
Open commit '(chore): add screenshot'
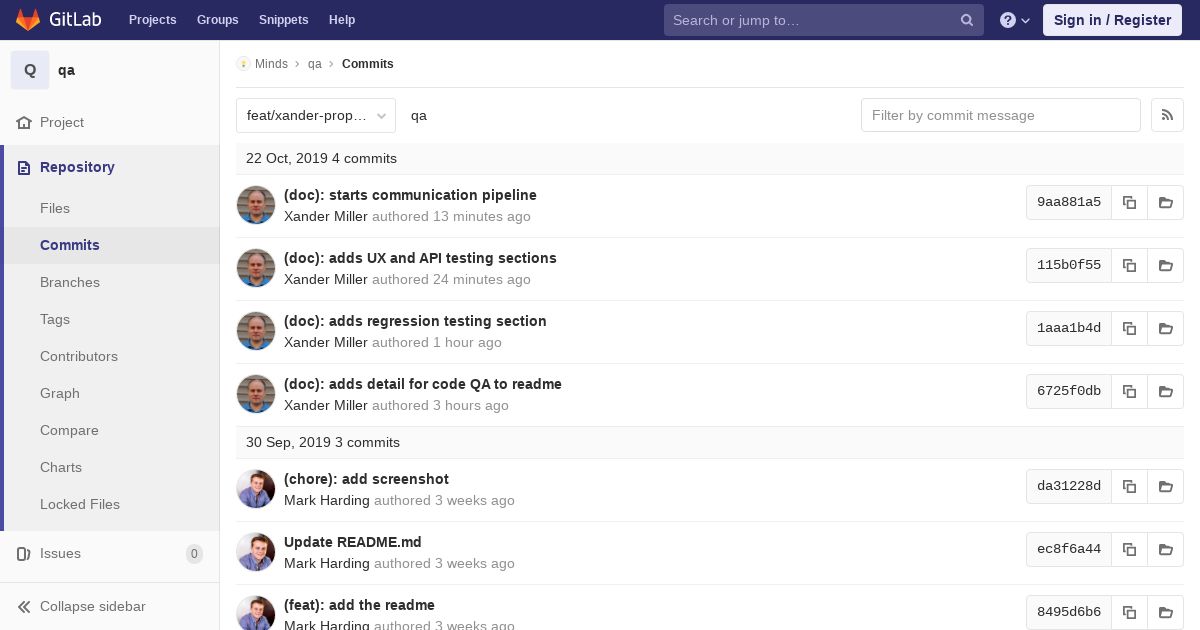[x=366, y=479]
